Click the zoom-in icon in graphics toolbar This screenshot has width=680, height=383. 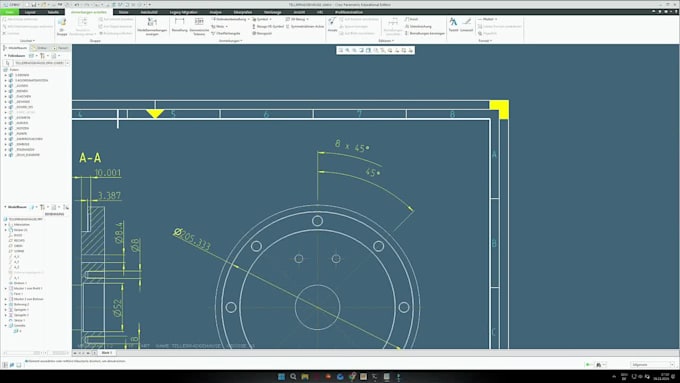[x=347, y=50]
